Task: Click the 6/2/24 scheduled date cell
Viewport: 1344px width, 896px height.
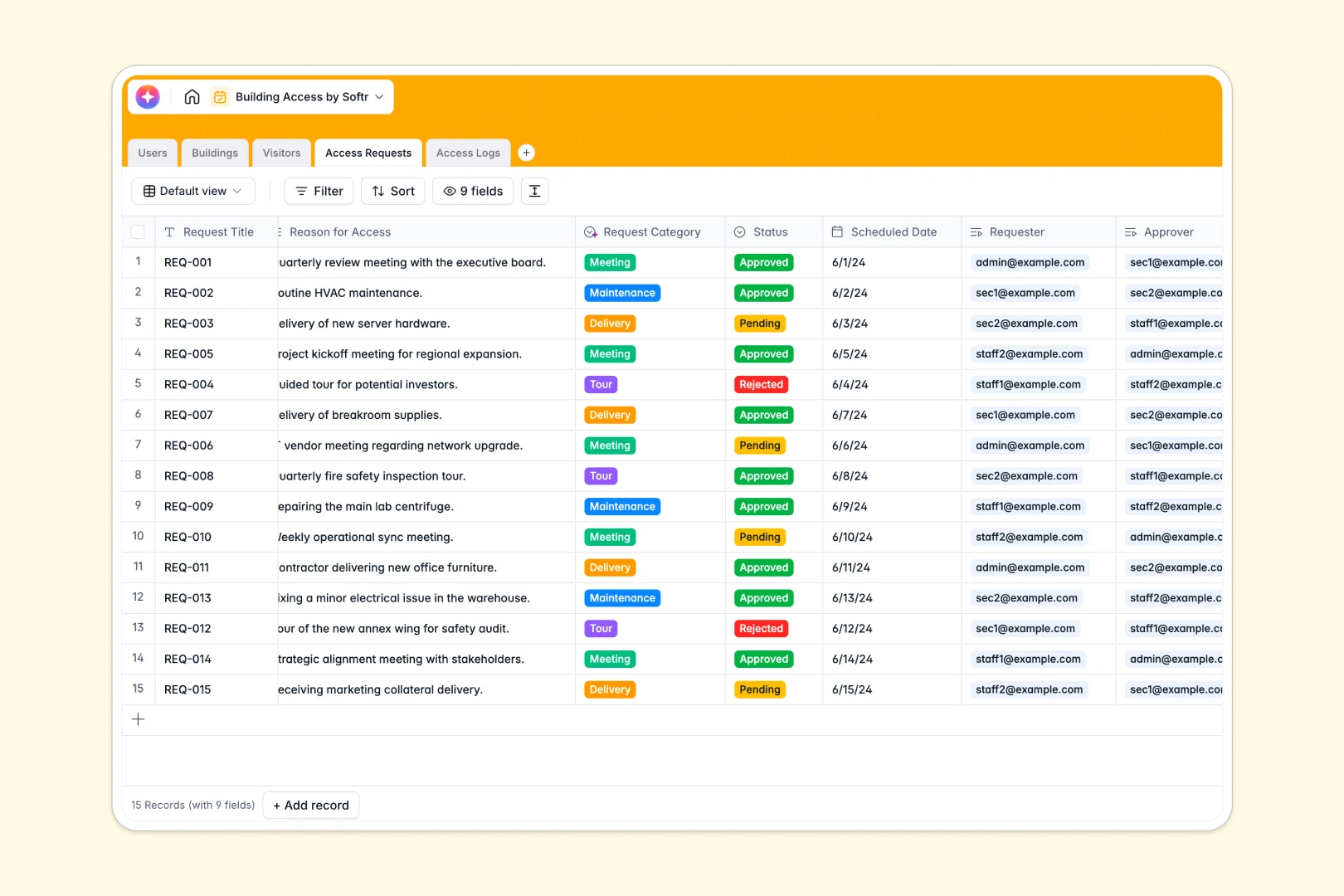Action: 893,293
